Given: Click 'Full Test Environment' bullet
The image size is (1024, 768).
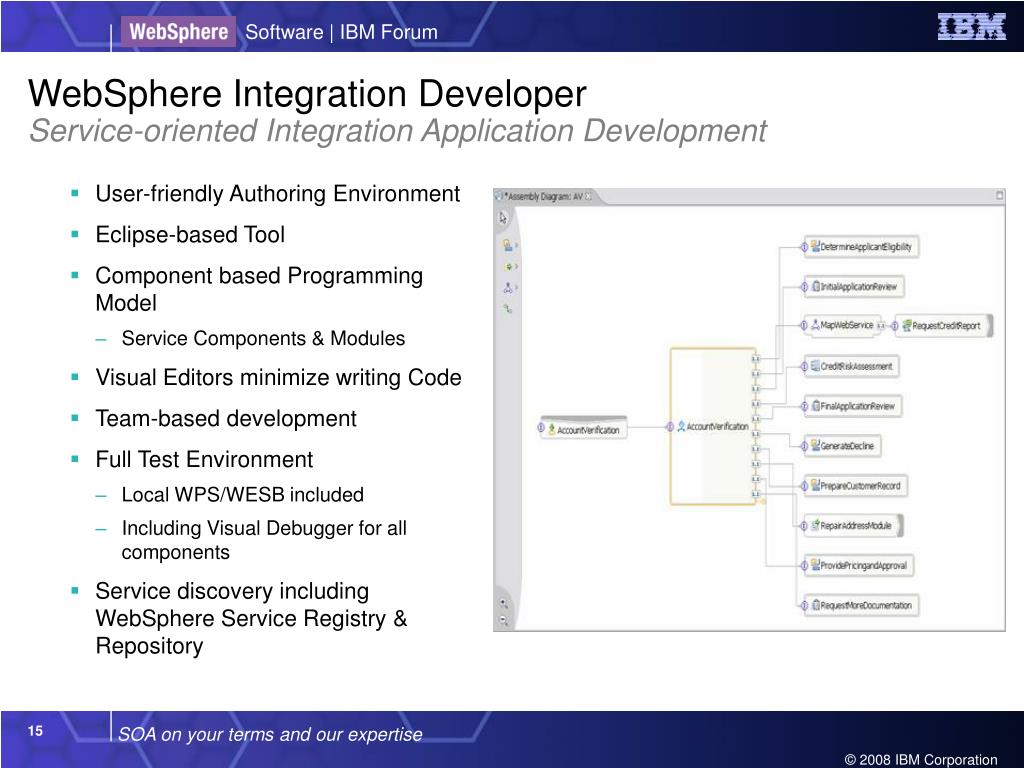Looking at the screenshot, I should point(204,459).
